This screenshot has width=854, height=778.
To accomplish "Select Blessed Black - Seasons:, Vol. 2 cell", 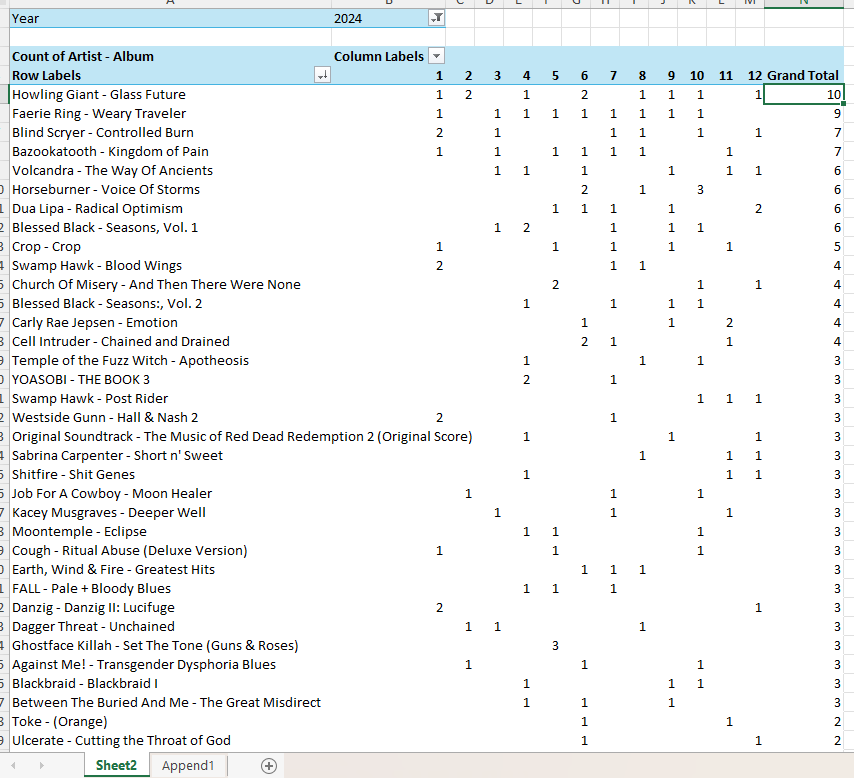I will tap(170, 303).
